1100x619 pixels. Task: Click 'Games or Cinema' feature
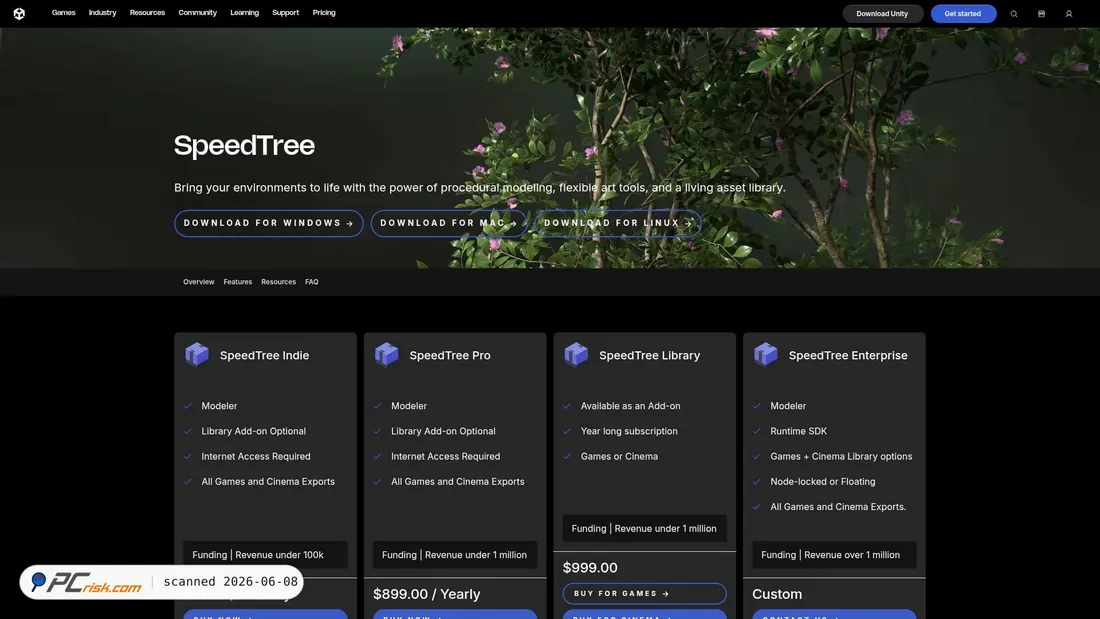(619, 456)
